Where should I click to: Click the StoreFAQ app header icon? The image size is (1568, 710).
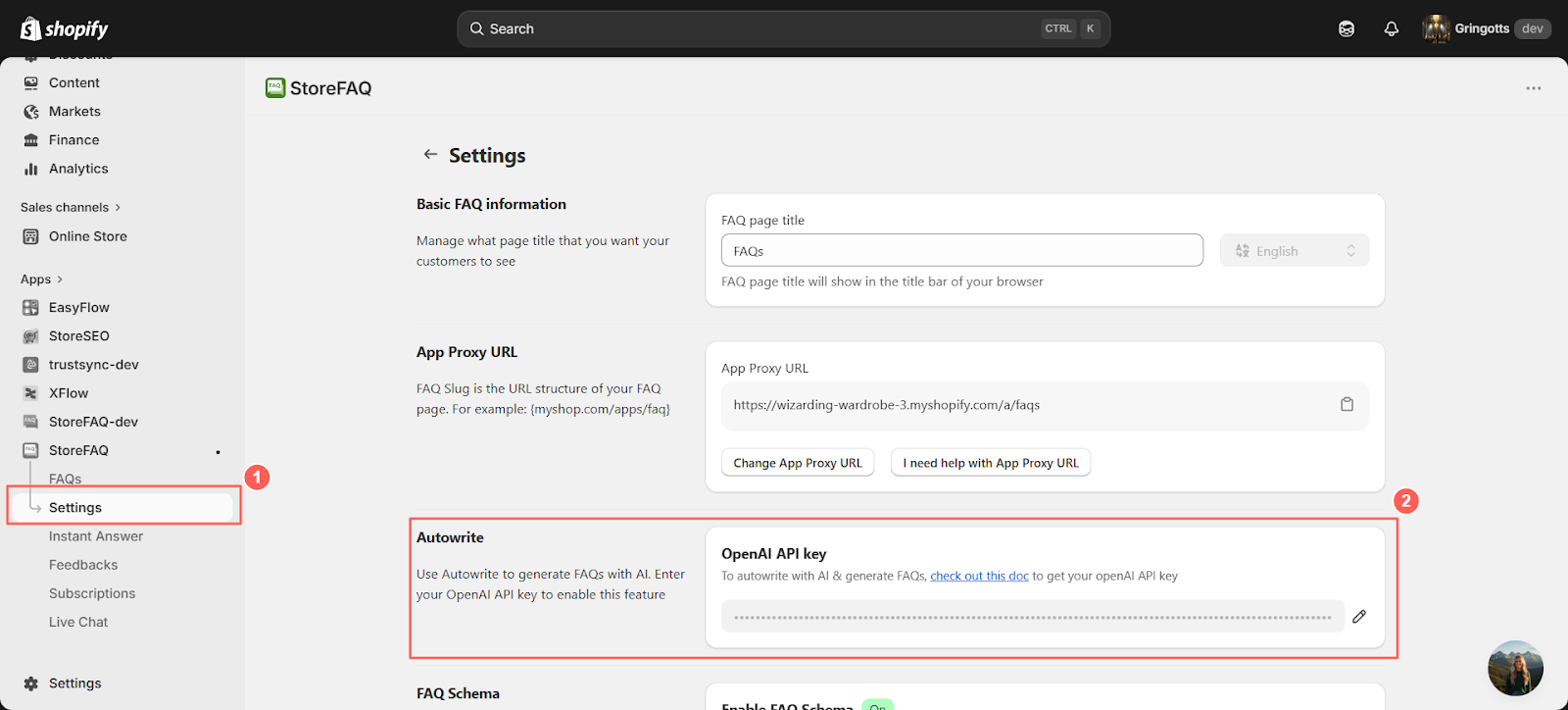275,88
